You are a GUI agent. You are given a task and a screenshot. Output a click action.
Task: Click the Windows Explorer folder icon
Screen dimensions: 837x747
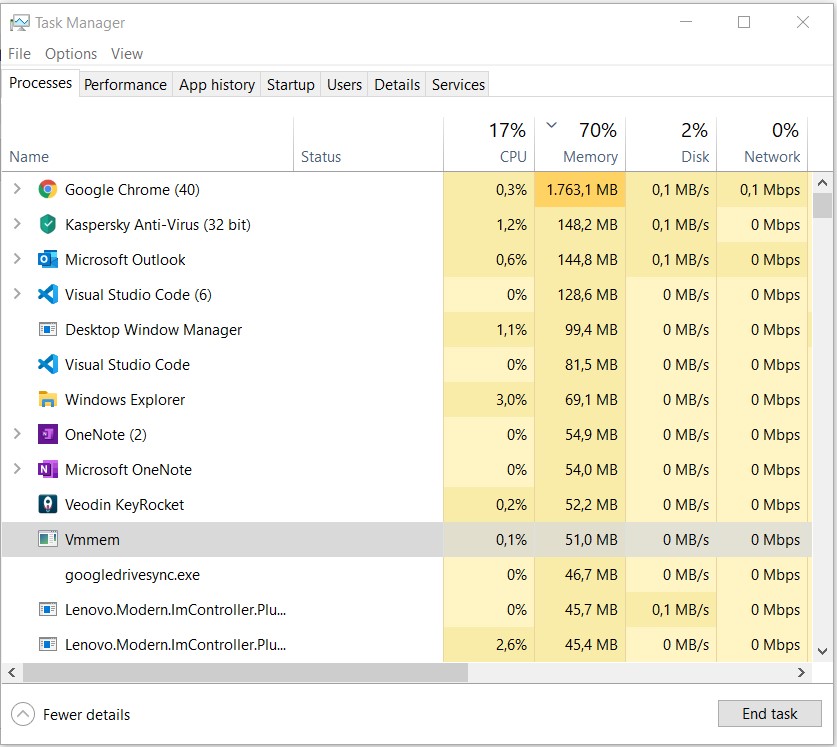(x=48, y=399)
